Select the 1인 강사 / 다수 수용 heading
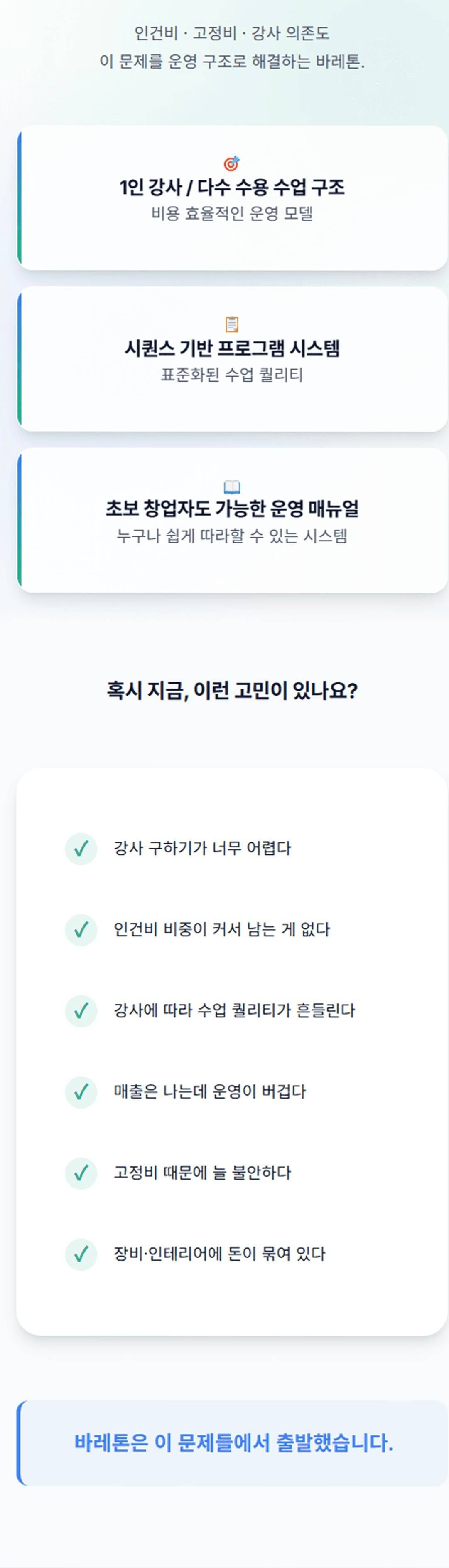449x1568 pixels. tap(232, 187)
